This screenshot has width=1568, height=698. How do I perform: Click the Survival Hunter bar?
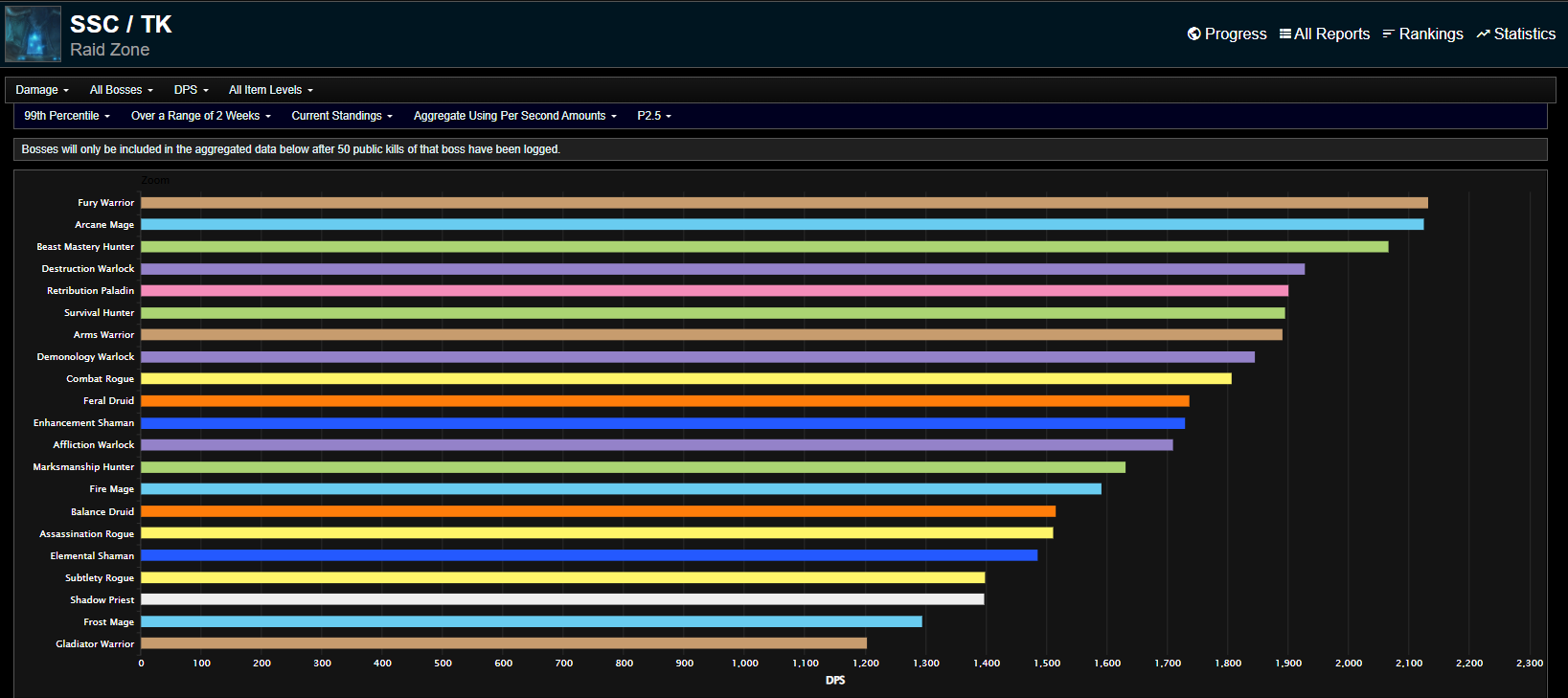tap(713, 313)
